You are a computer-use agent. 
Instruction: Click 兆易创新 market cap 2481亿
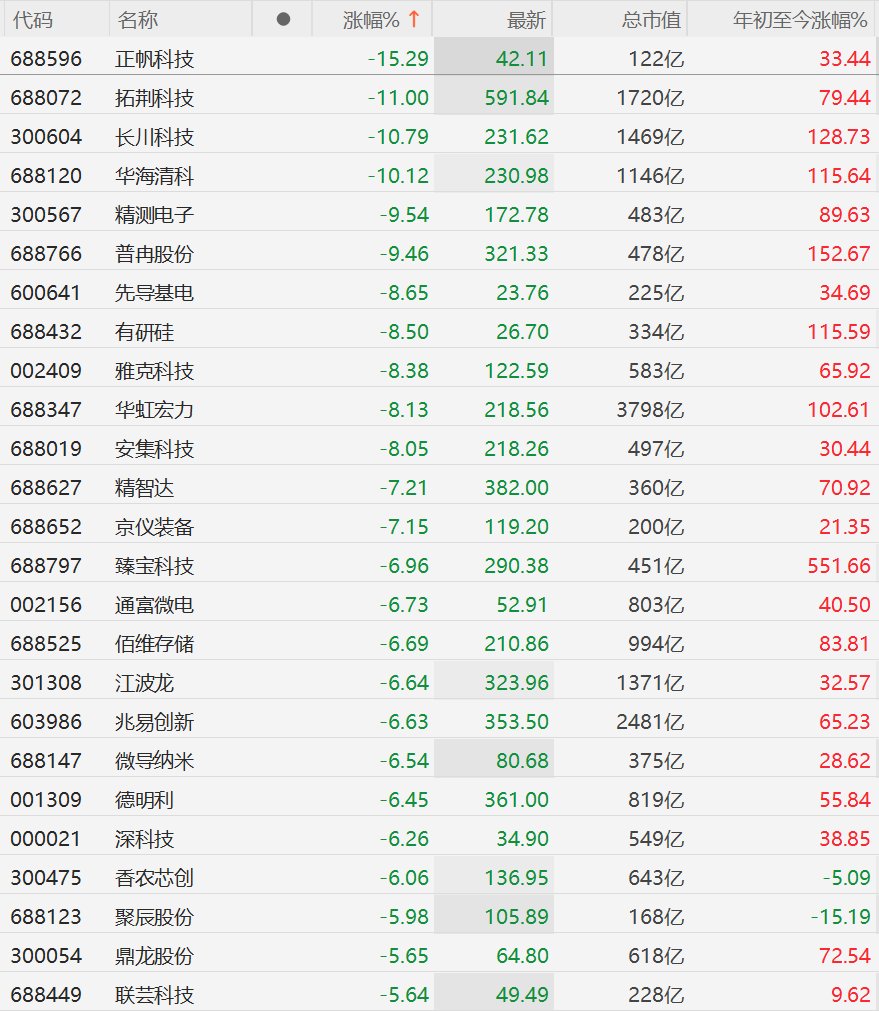650,722
